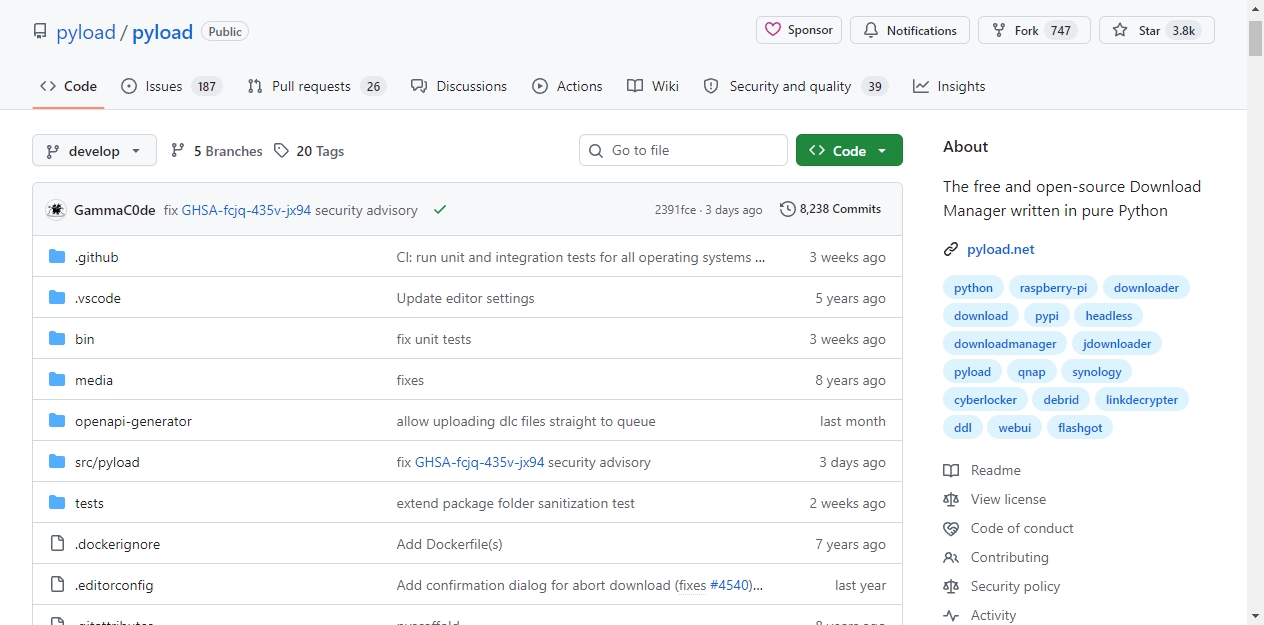
Task: Click the heart Sponsor button
Action: point(799,30)
